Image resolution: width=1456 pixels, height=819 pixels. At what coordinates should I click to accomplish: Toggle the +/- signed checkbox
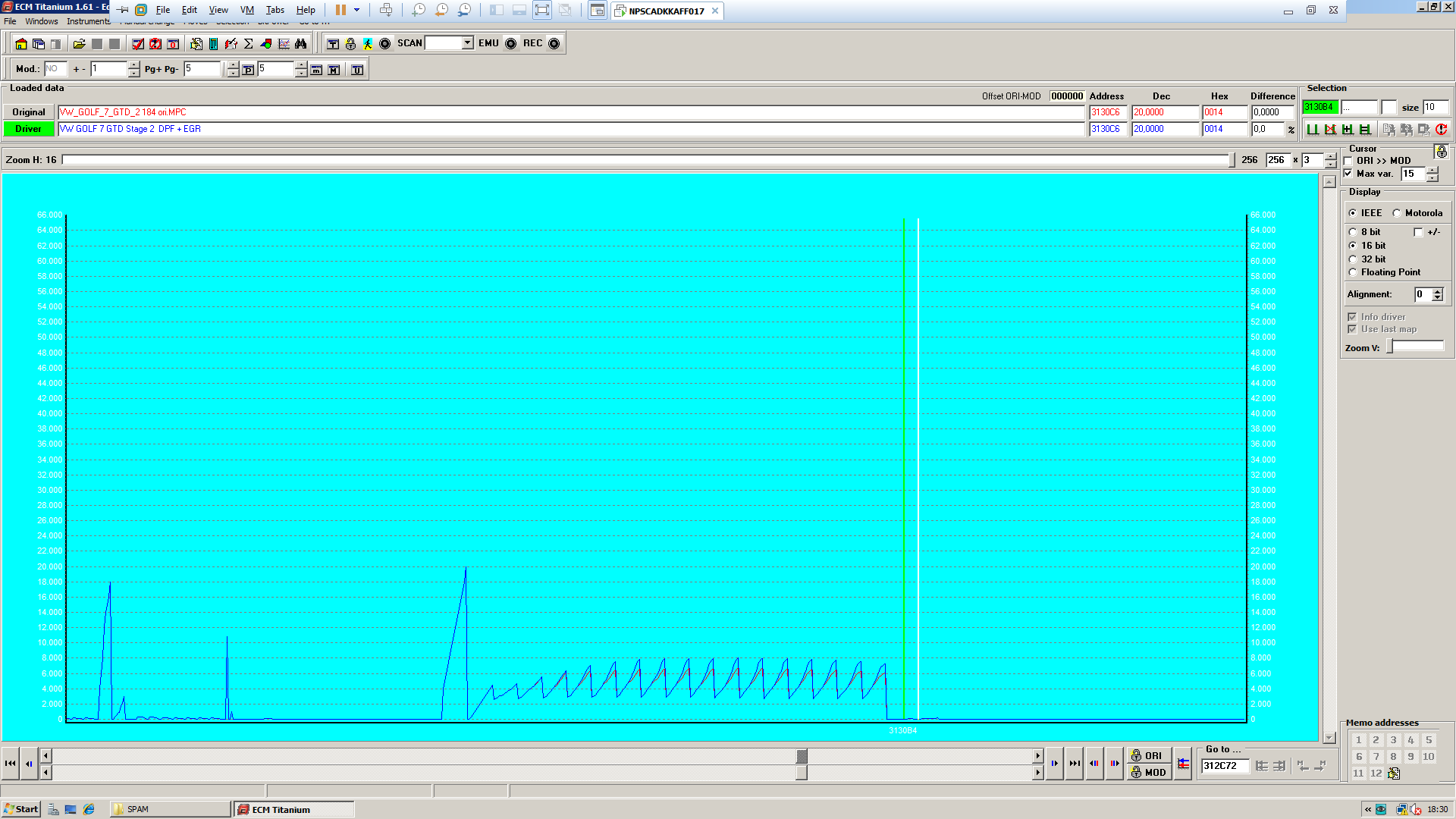pyautogui.click(x=1418, y=232)
